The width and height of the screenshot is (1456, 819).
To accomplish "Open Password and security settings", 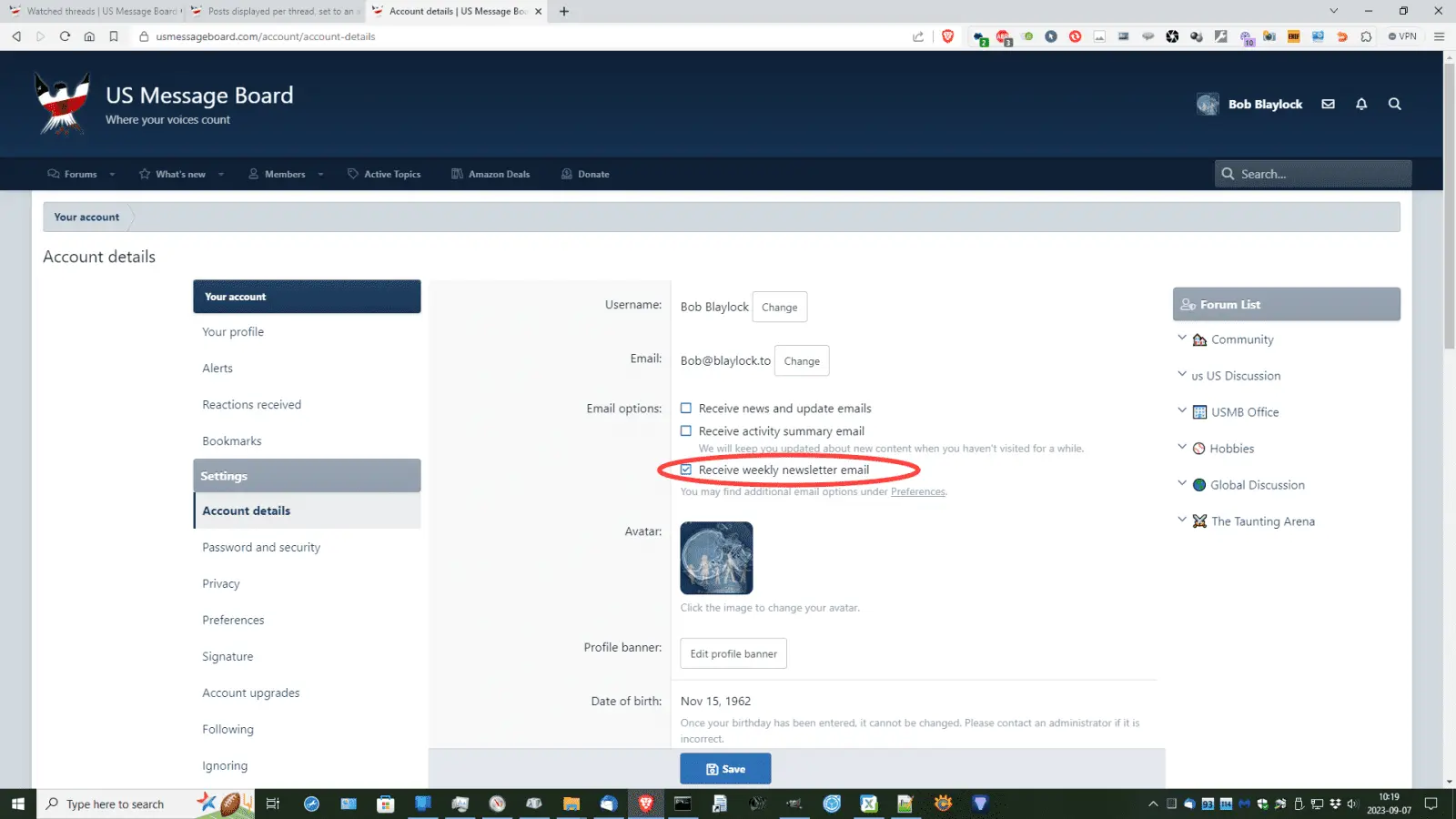I will [261, 548].
